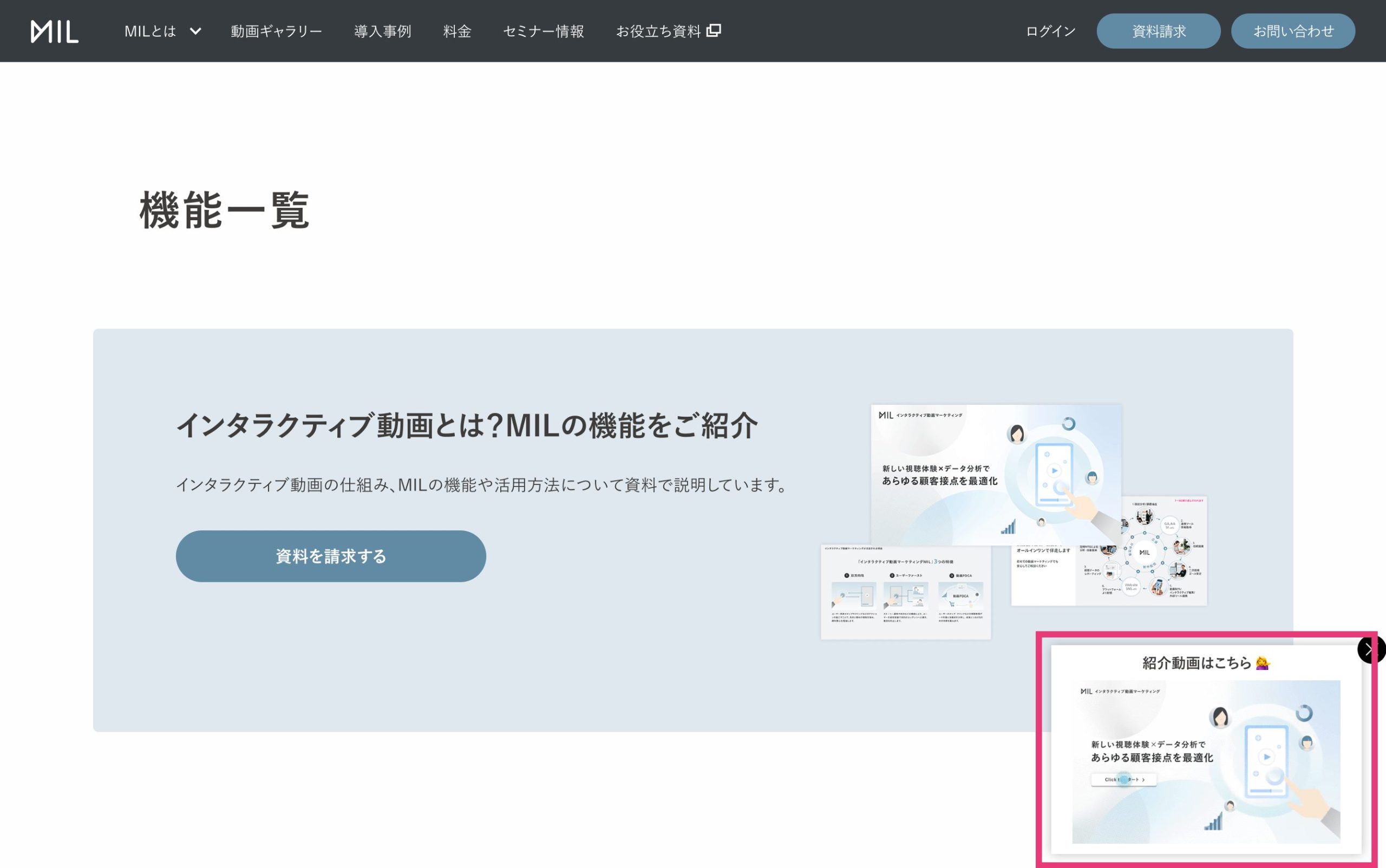Image resolution: width=1386 pixels, height=868 pixels.
Task: Click the MIL logo in the header
Action: tap(55, 31)
